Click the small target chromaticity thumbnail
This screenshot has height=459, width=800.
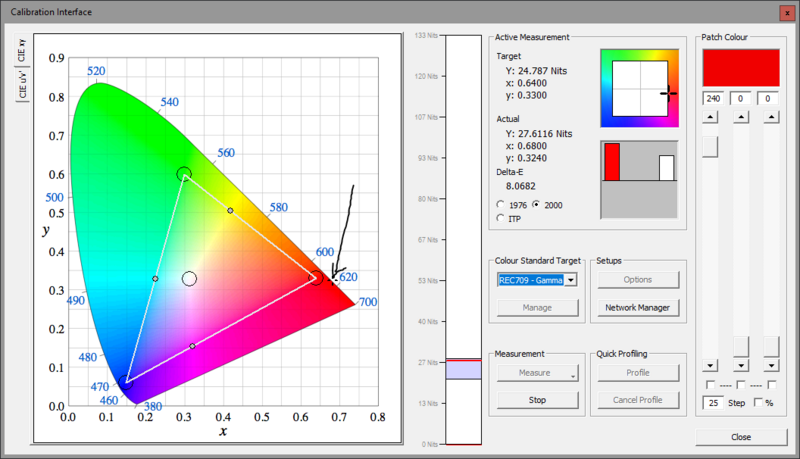640,88
